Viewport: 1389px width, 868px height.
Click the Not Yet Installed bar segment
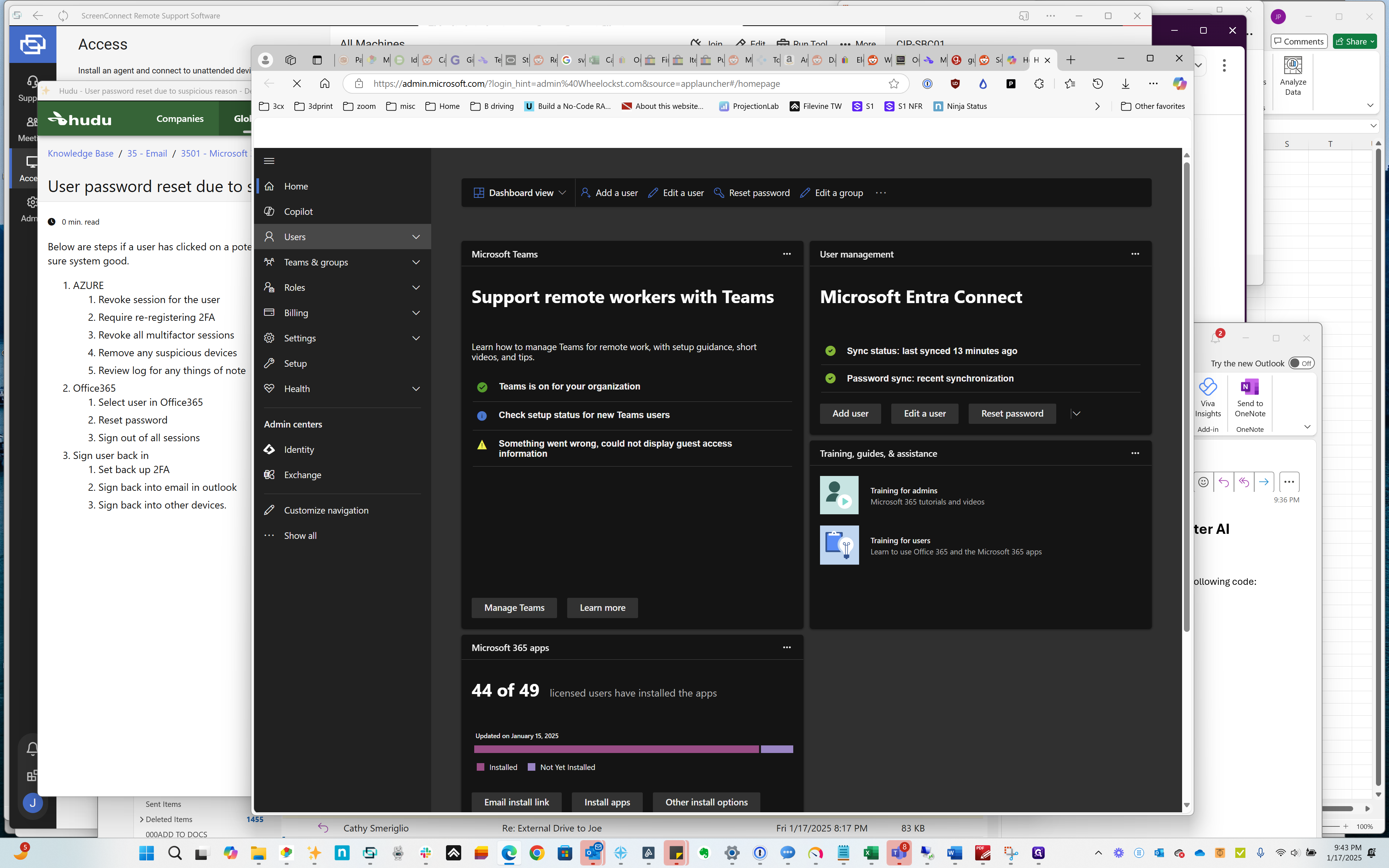[x=777, y=749]
